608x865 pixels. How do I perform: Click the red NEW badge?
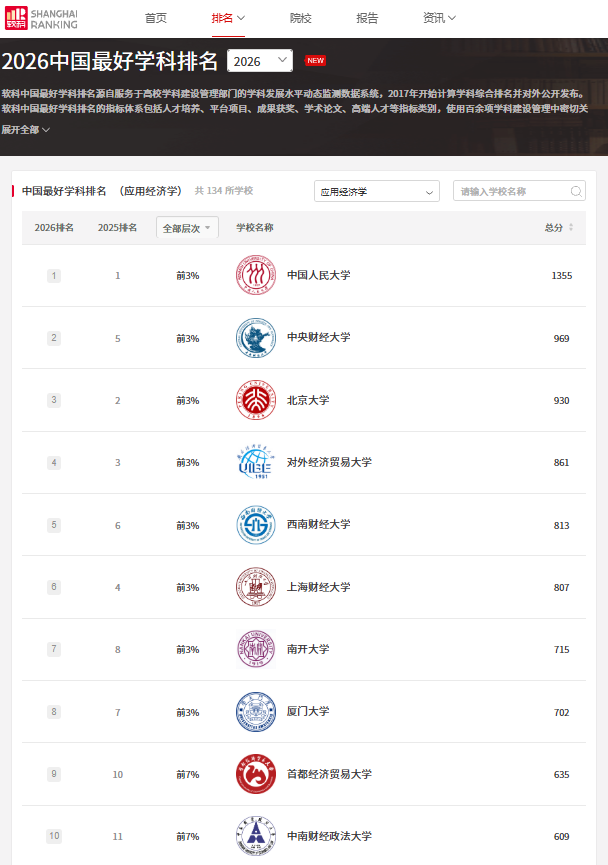(x=316, y=61)
